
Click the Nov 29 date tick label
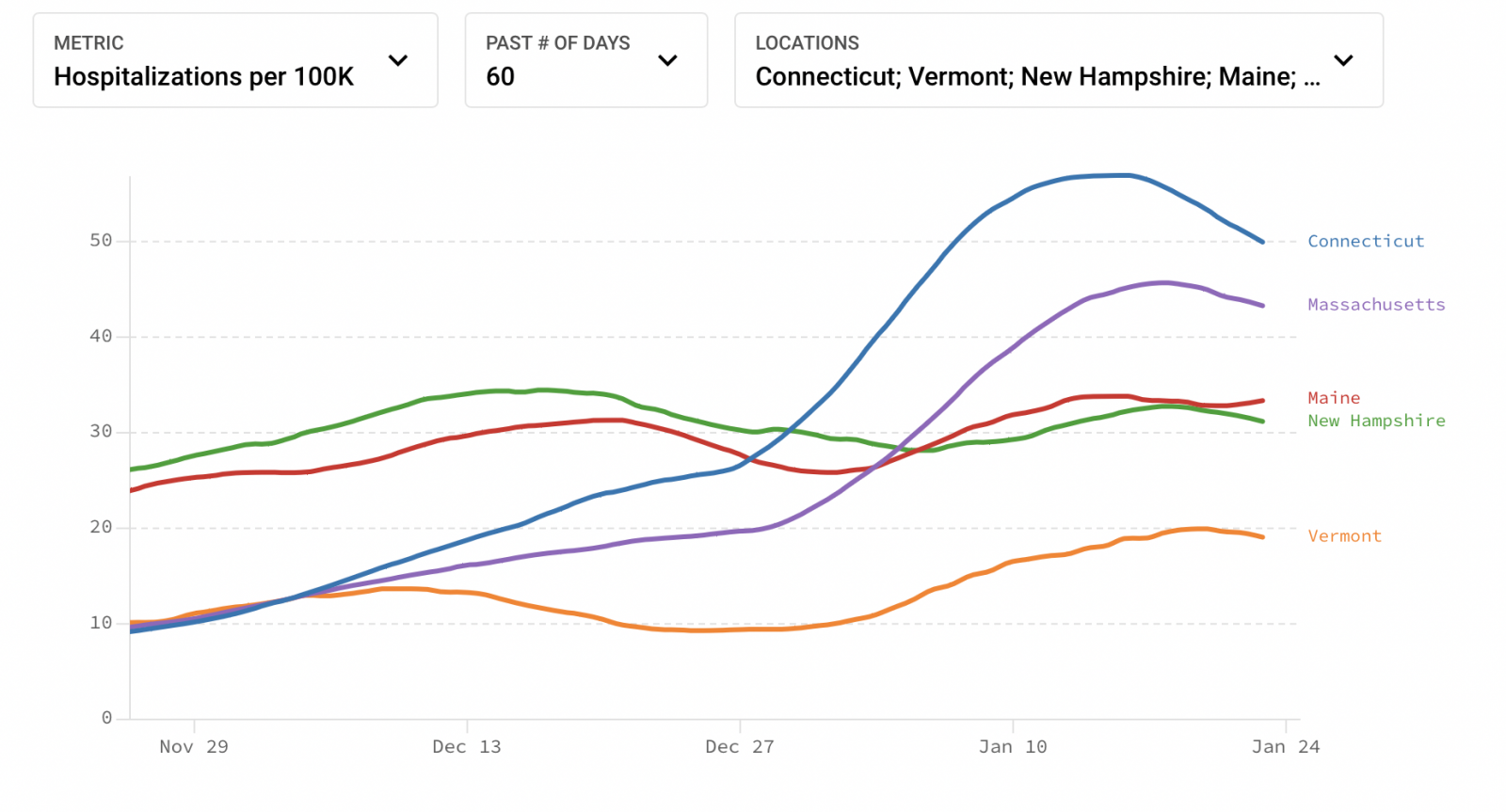194,747
